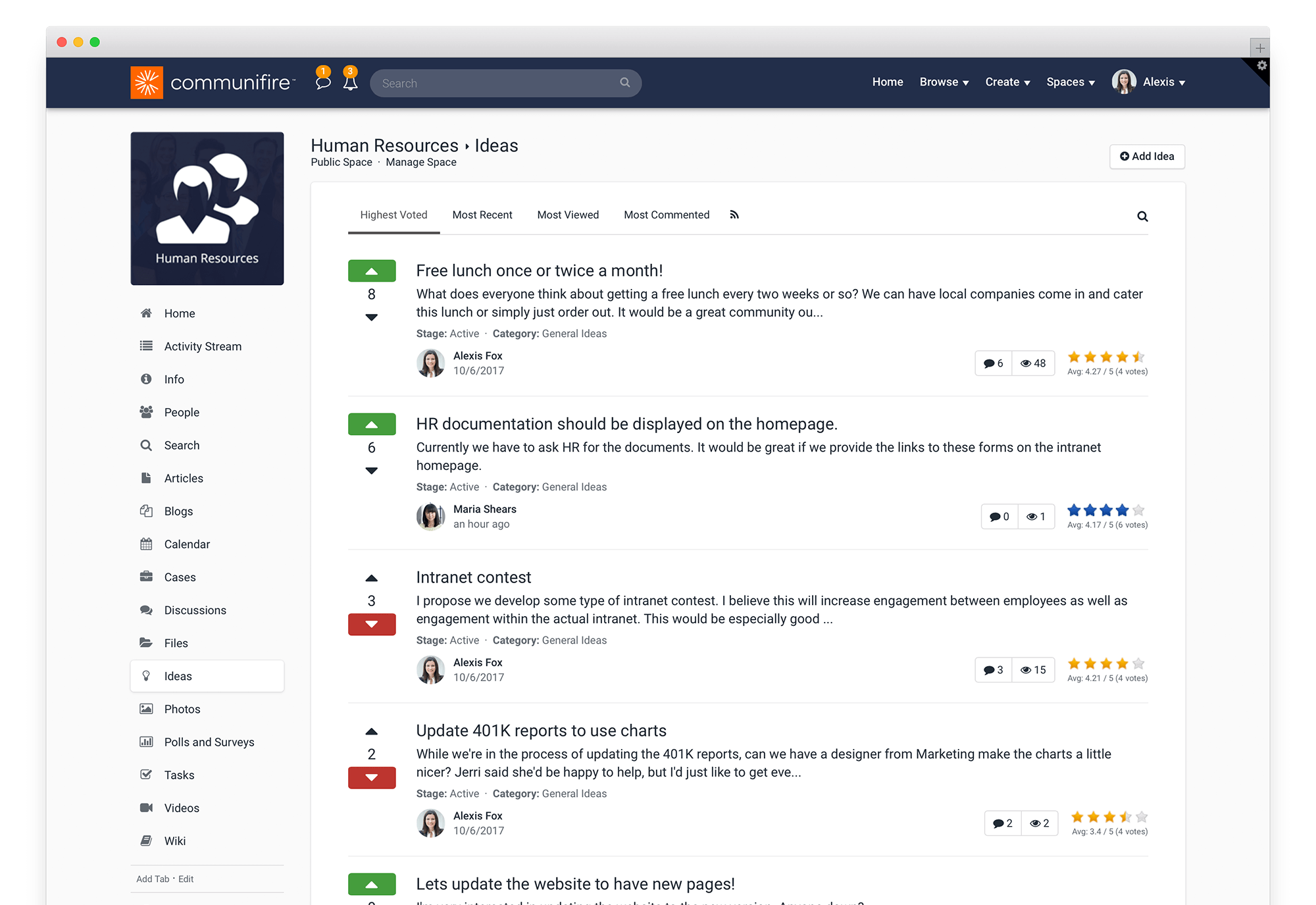The width and height of the screenshot is (1316, 905).
Task: Click the RSS feed icon near the tabs
Action: 734,215
